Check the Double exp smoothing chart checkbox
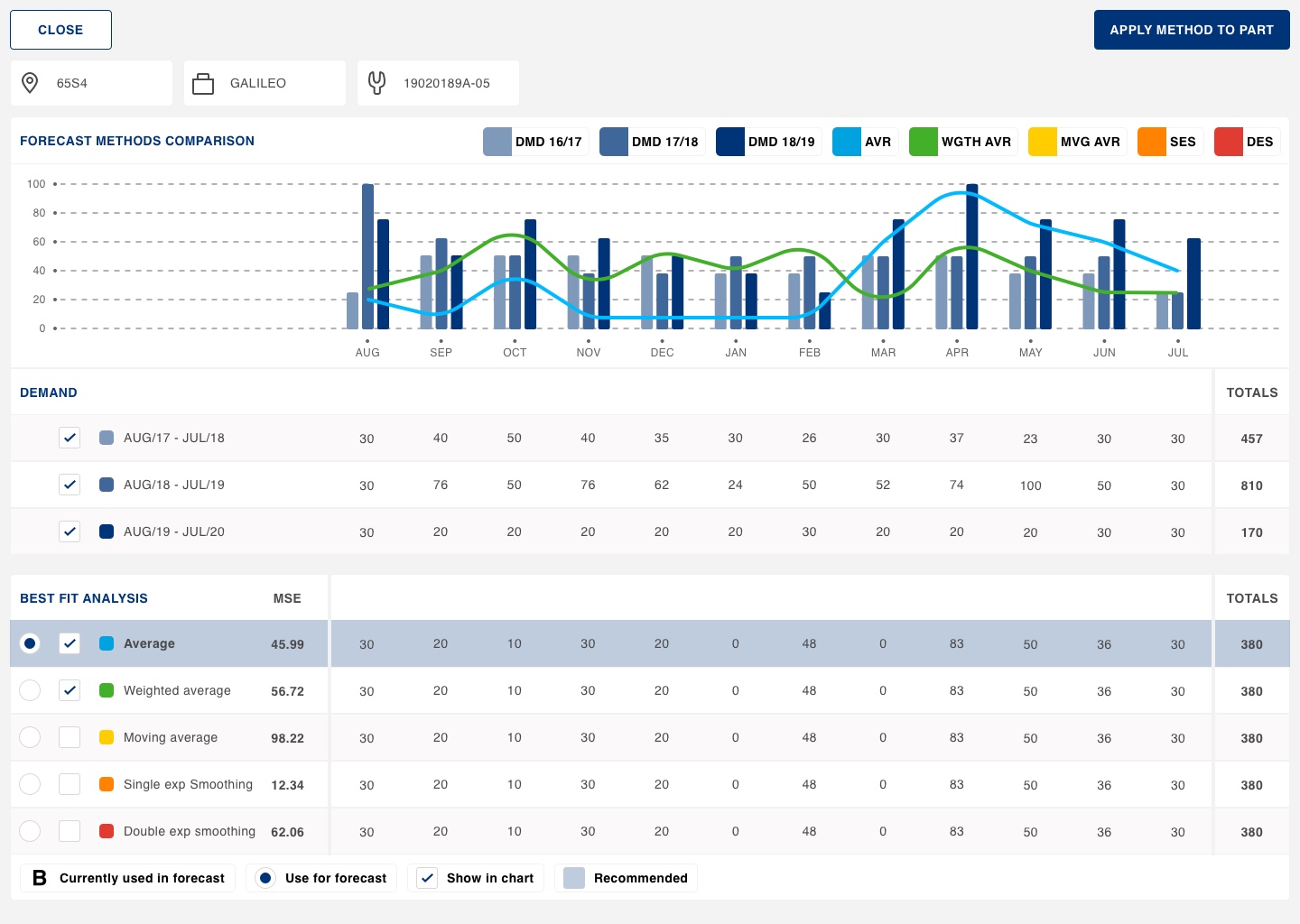The image size is (1300, 924). (x=70, y=831)
